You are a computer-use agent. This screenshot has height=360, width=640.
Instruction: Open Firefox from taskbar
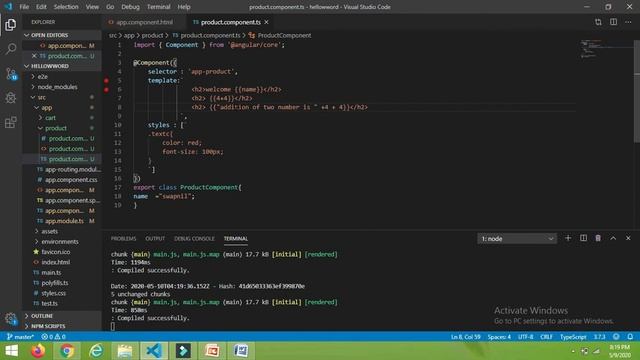tap(38, 351)
